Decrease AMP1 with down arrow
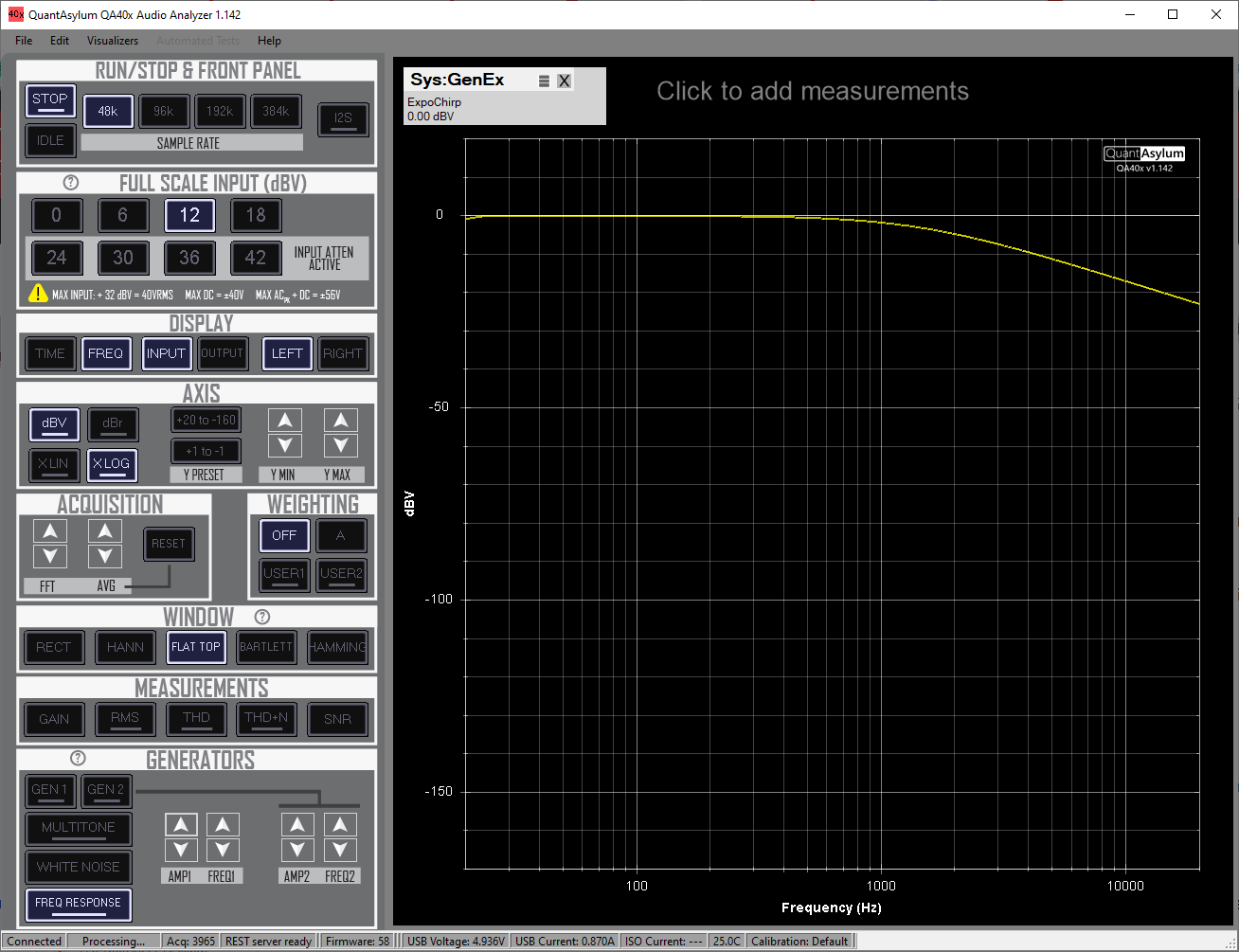 (181, 850)
